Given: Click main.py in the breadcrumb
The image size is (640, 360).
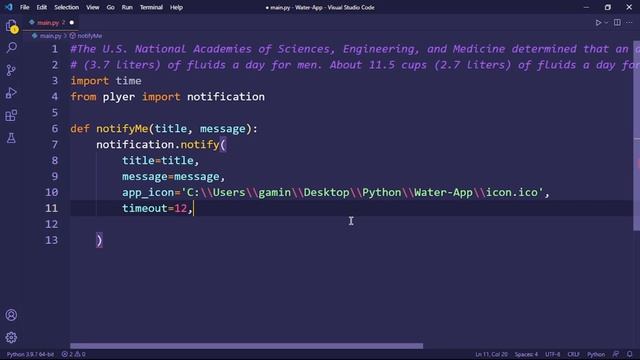Looking at the screenshot, I should coord(50,36).
